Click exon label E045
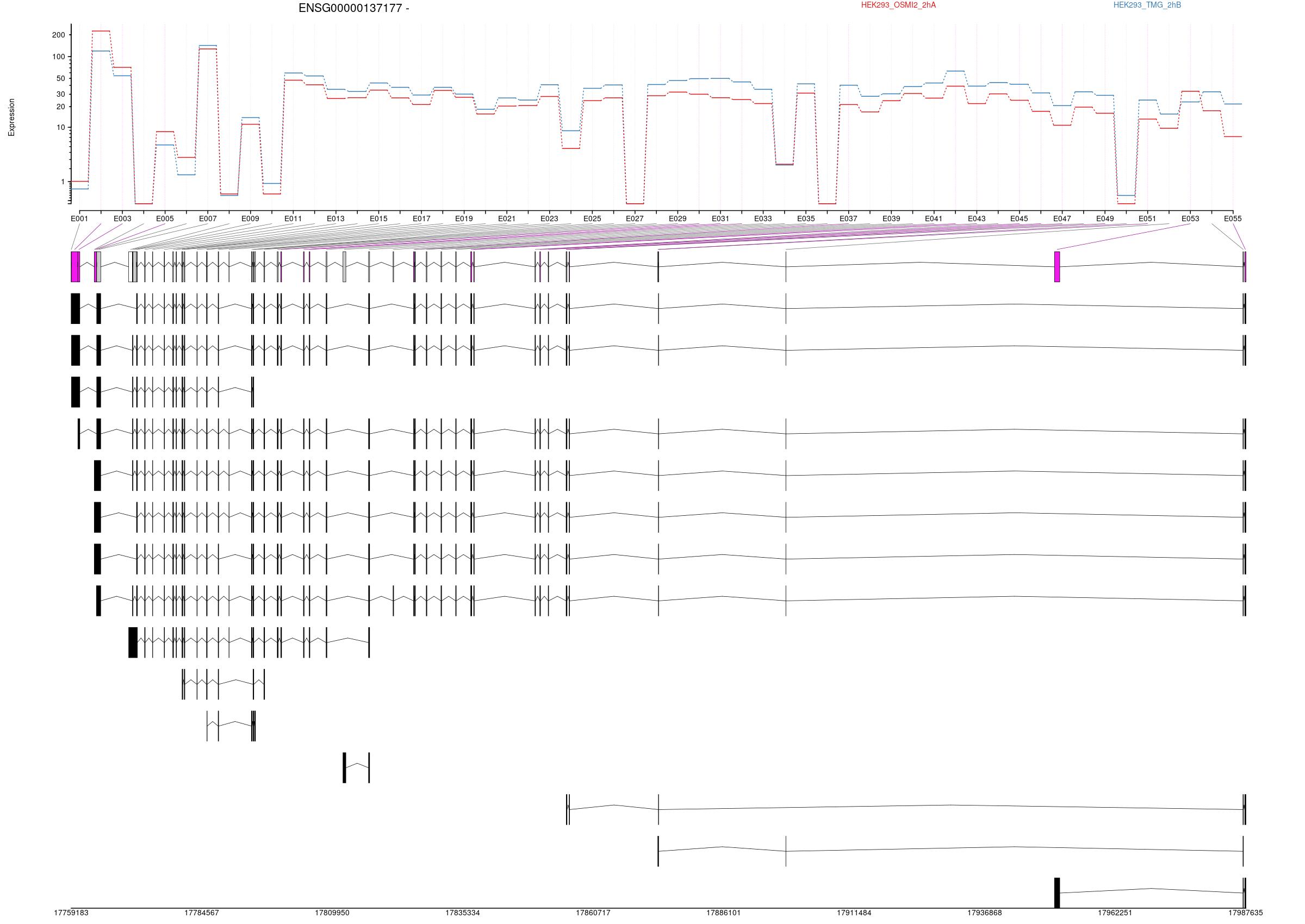Screen dimensions: 1305x924 tap(1020, 218)
